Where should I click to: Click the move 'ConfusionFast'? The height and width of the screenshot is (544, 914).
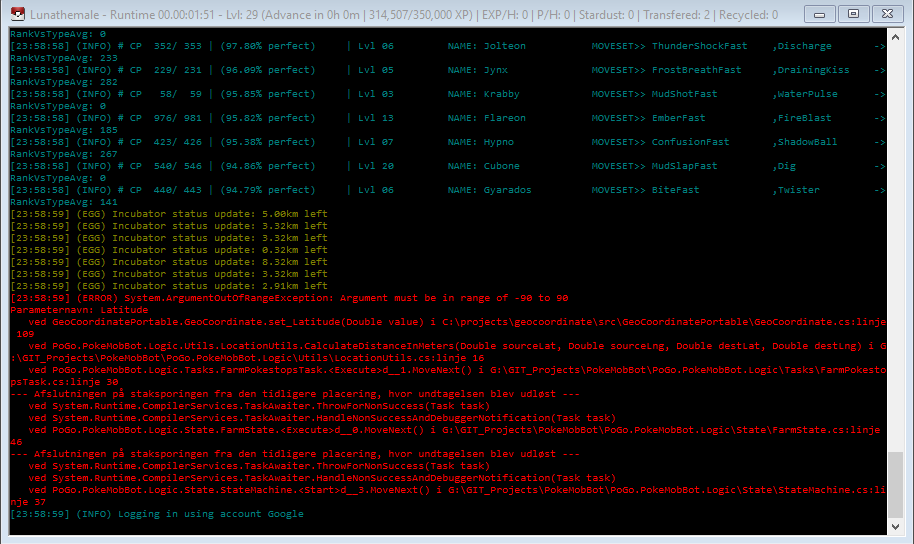(690, 142)
